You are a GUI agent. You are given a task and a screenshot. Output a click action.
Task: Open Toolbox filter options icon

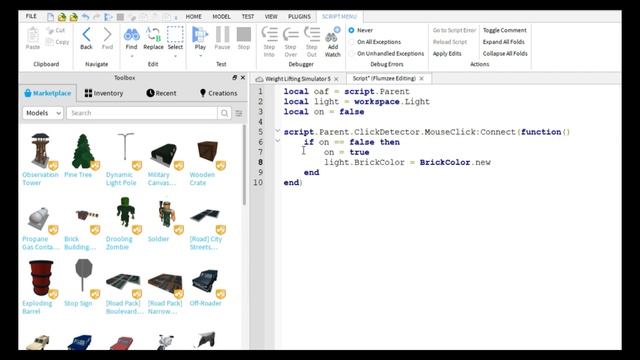[x=239, y=113]
